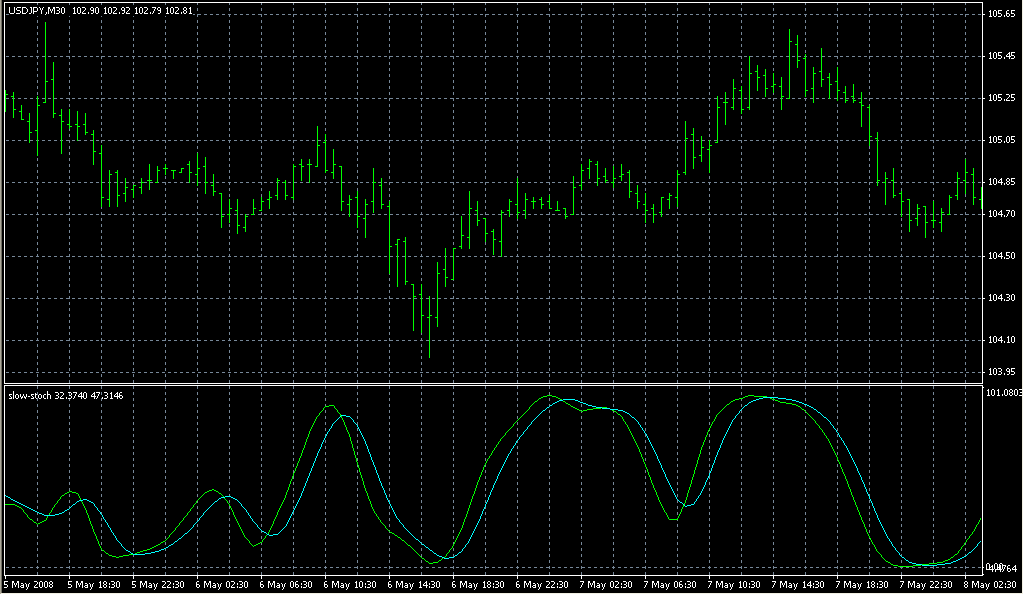Click the 7 May 18:30 time marker
Image resolution: width=1024 pixels, height=594 pixels.
[x=864, y=584]
